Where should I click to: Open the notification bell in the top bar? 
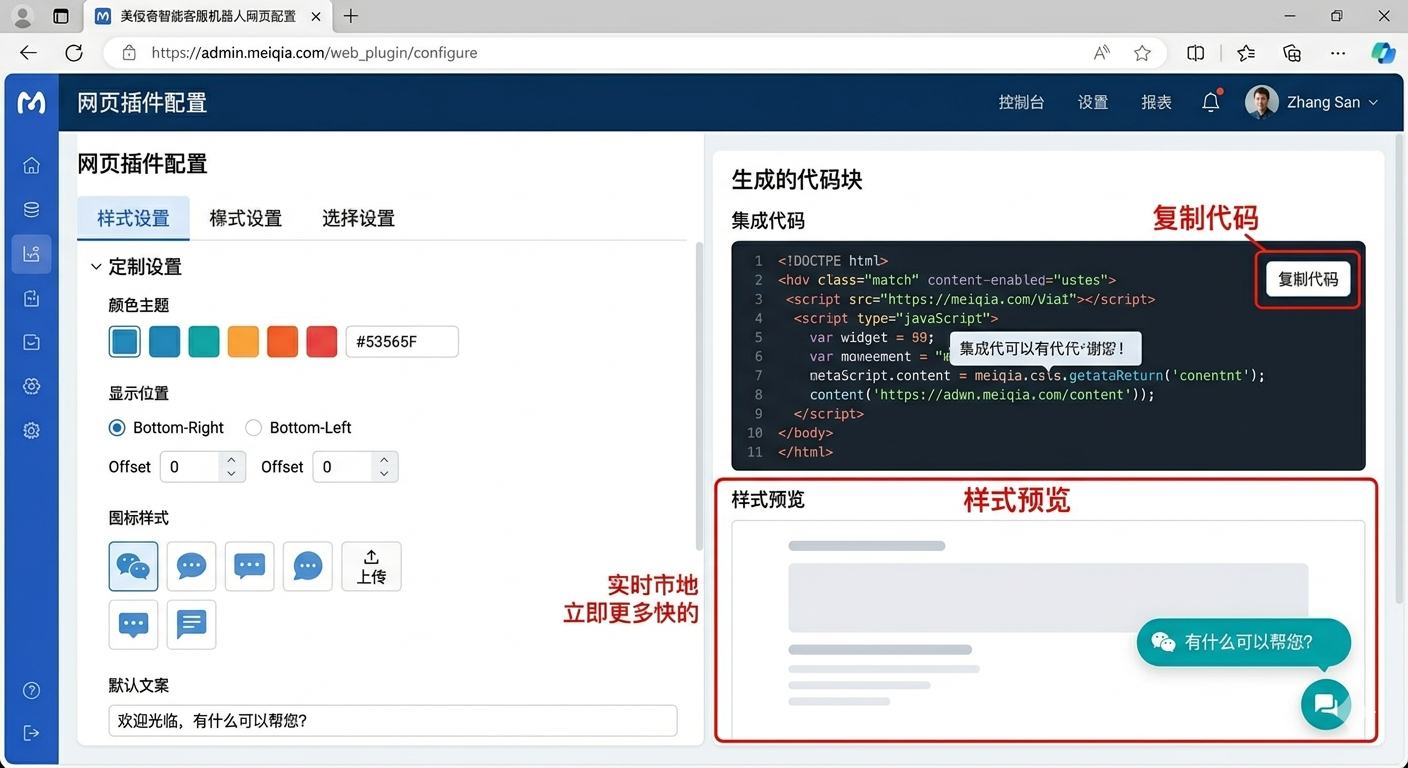1210,101
